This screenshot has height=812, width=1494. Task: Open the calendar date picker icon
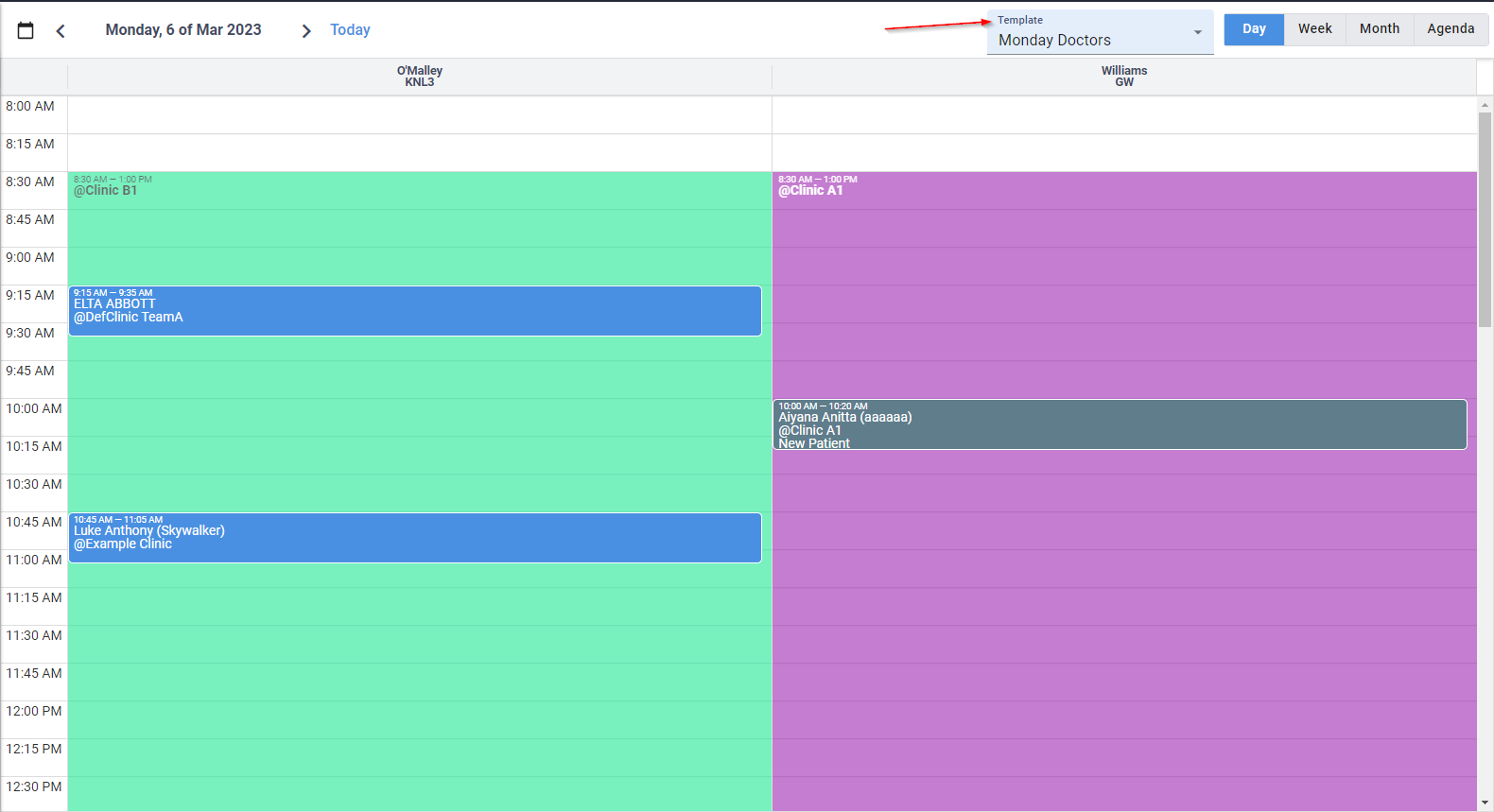(26, 30)
